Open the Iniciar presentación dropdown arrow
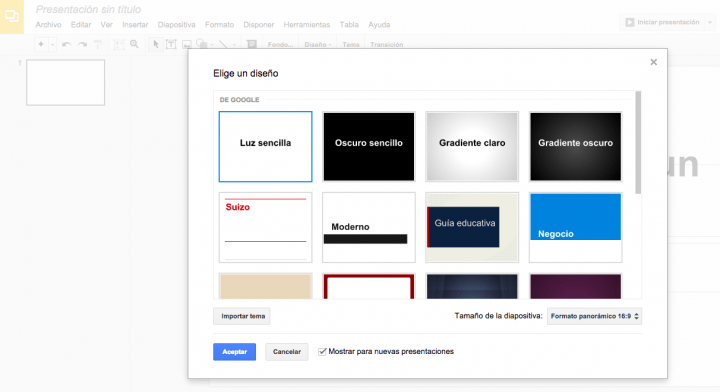This screenshot has width=720, height=392. pos(710,22)
